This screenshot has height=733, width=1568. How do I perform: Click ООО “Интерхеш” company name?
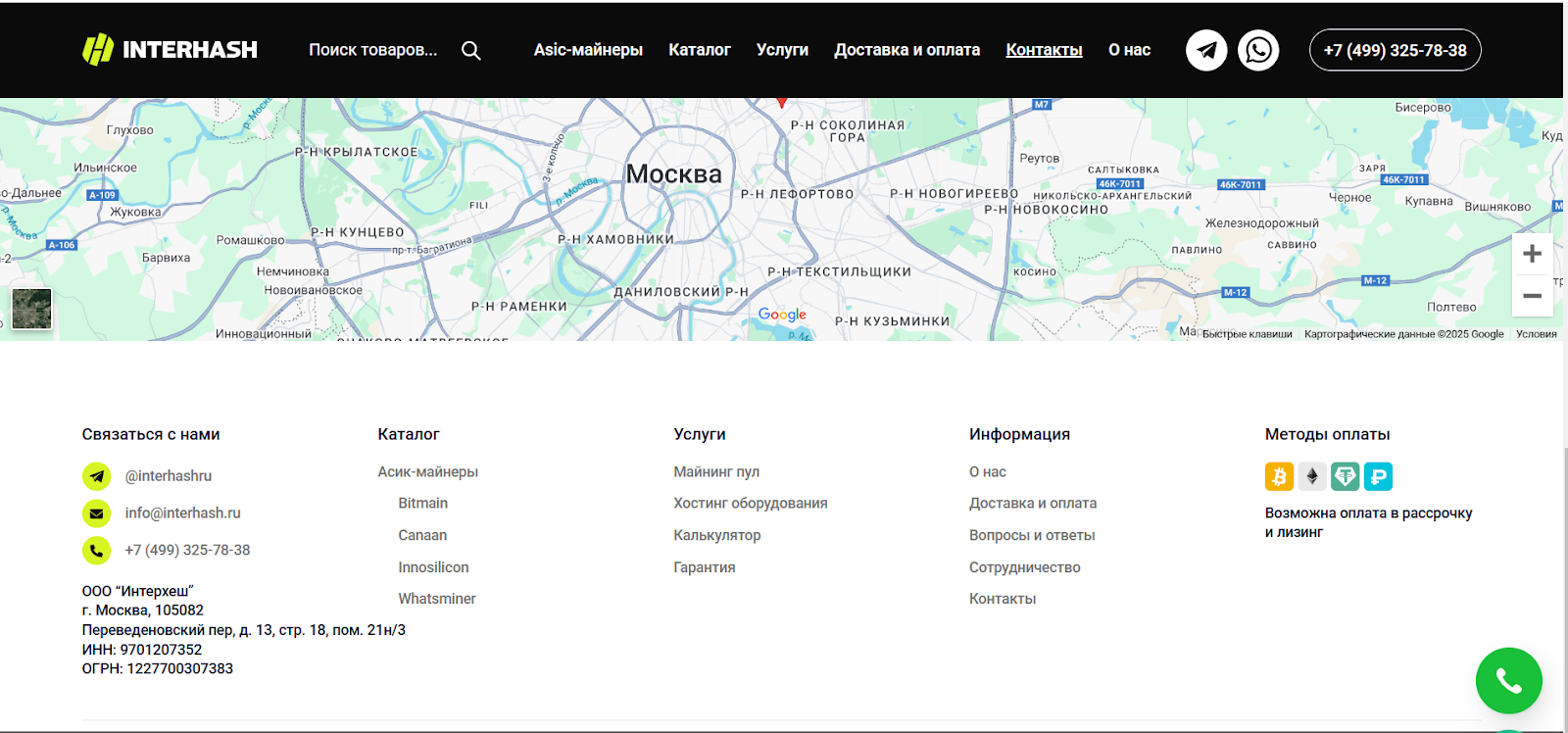click(138, 591)
